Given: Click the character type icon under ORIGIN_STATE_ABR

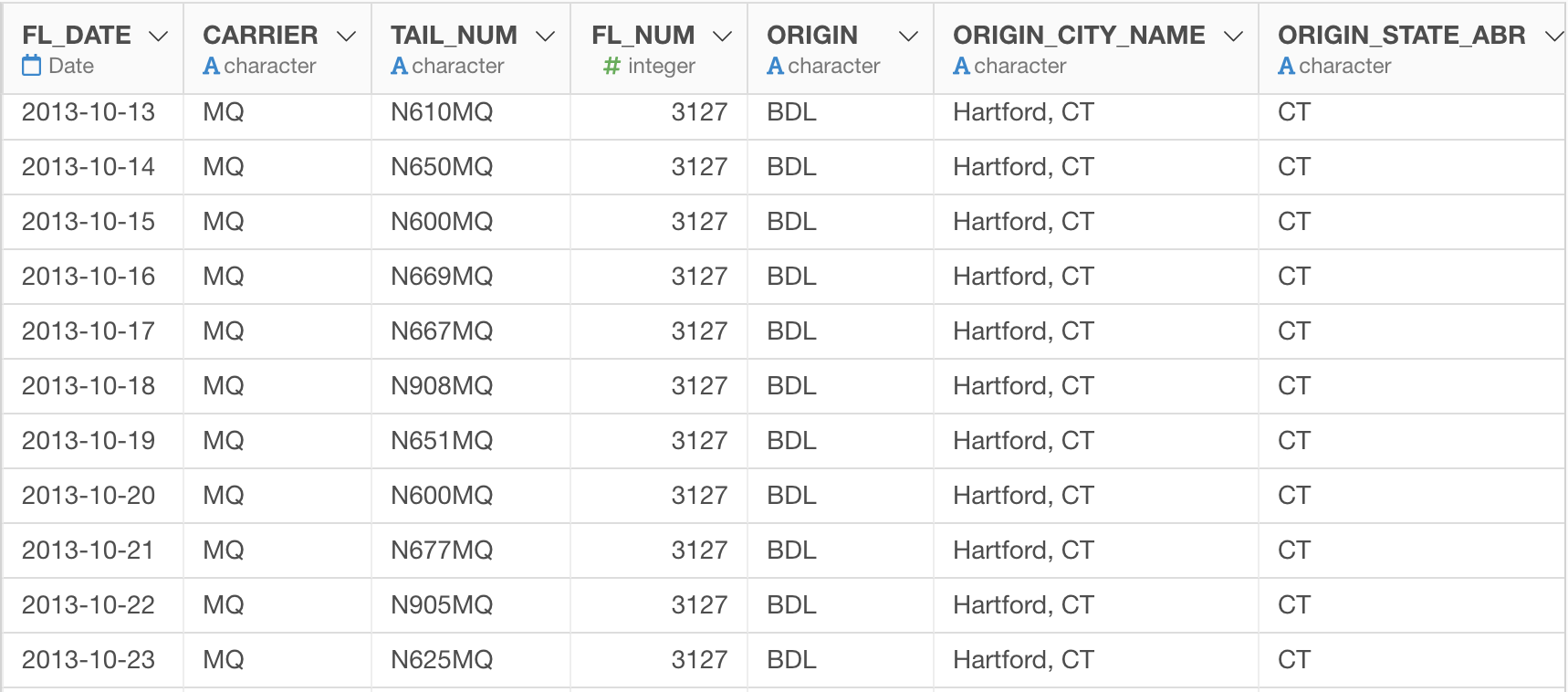Looking at the screenshot, I should coord(1286,66).
